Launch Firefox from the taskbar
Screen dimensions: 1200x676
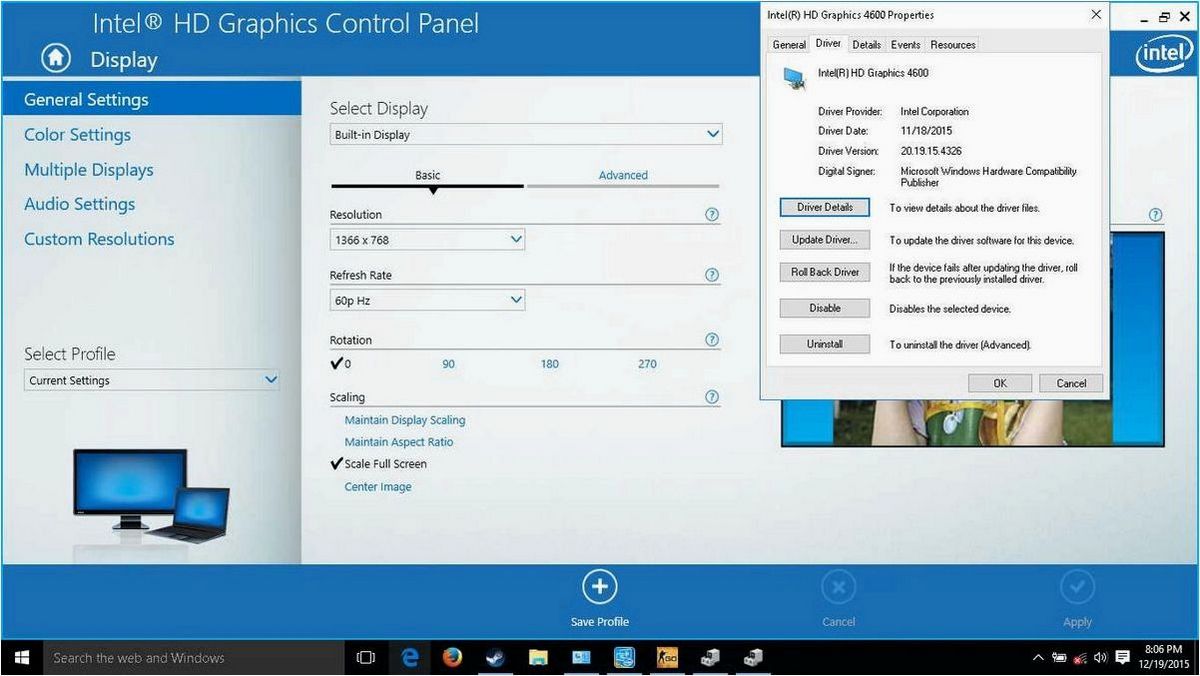[x=453, y=658]
